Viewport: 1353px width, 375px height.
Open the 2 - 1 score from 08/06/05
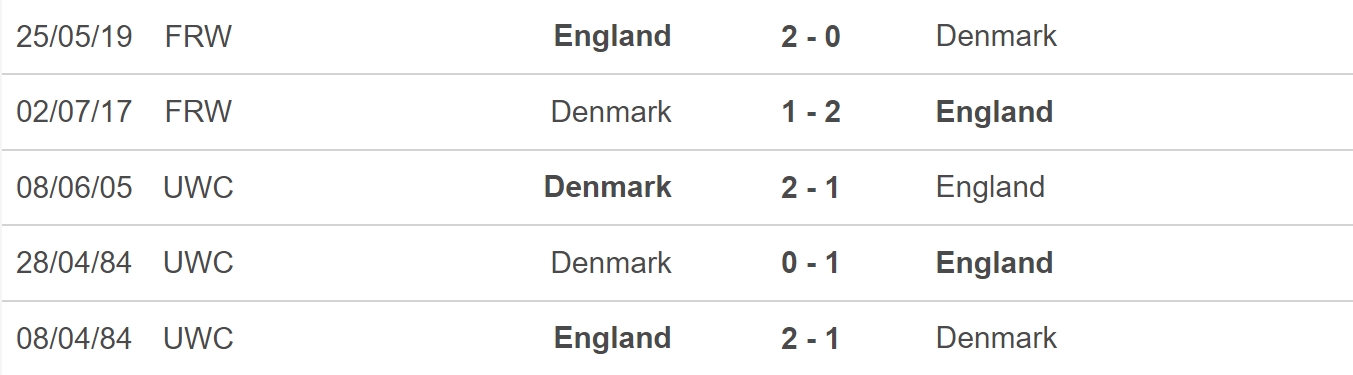811,187
